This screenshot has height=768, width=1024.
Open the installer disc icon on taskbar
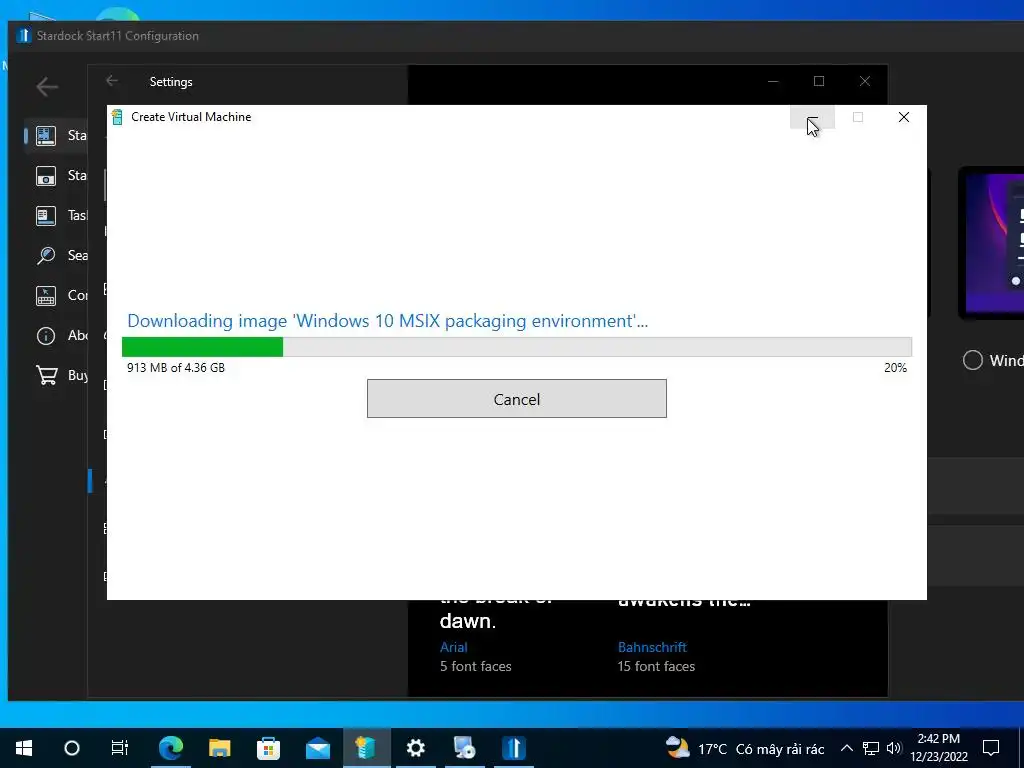[x=464, y=748]
